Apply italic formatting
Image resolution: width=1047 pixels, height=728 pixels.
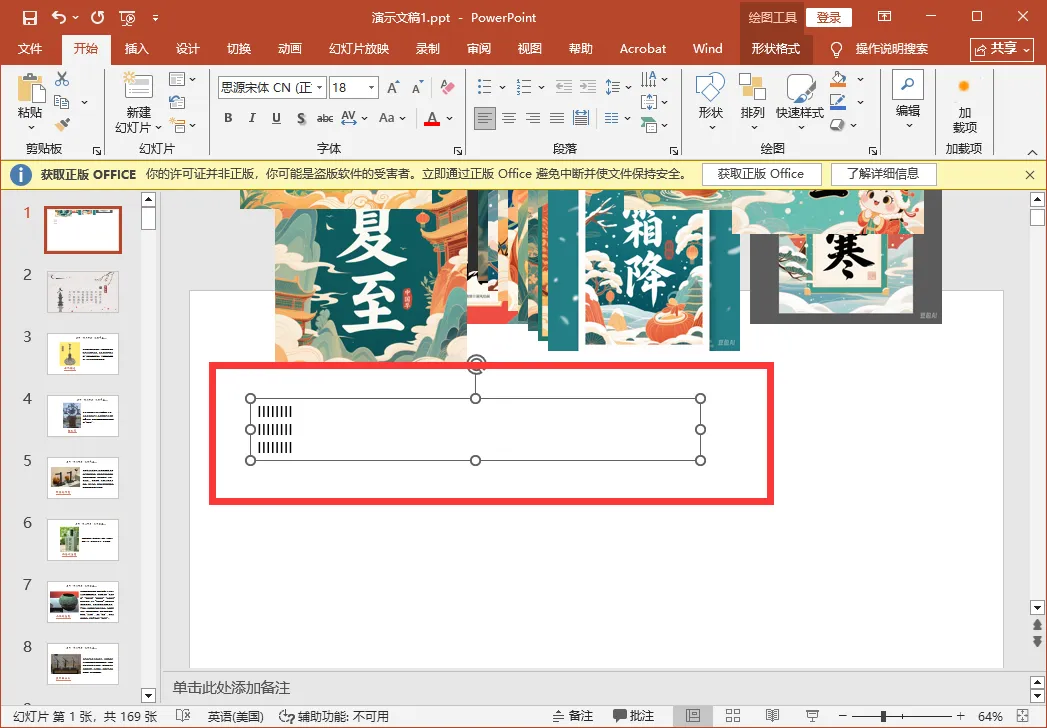252,118
